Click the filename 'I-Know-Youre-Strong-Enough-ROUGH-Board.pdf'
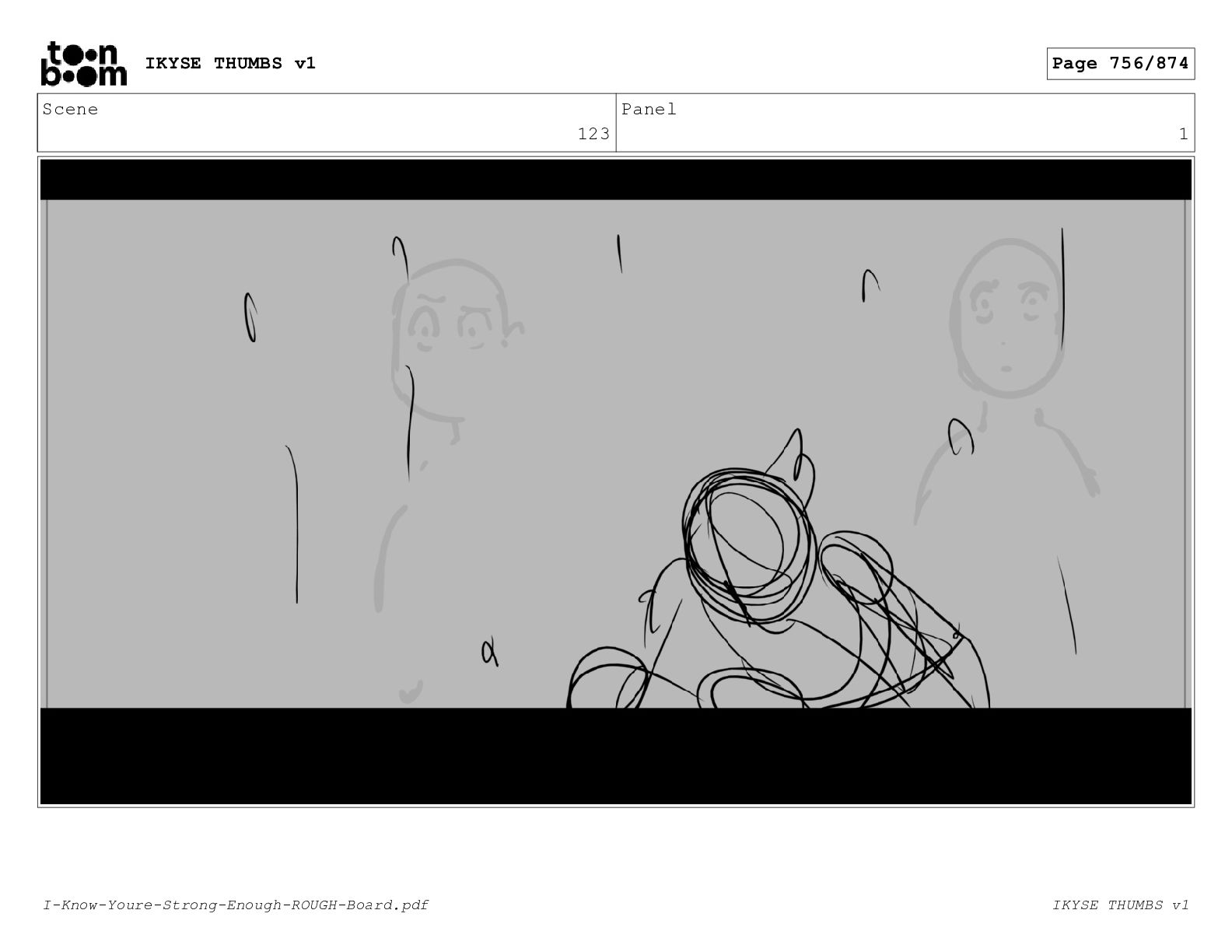This screenshot has height=952, width=1232. click(x=236, y=905)
